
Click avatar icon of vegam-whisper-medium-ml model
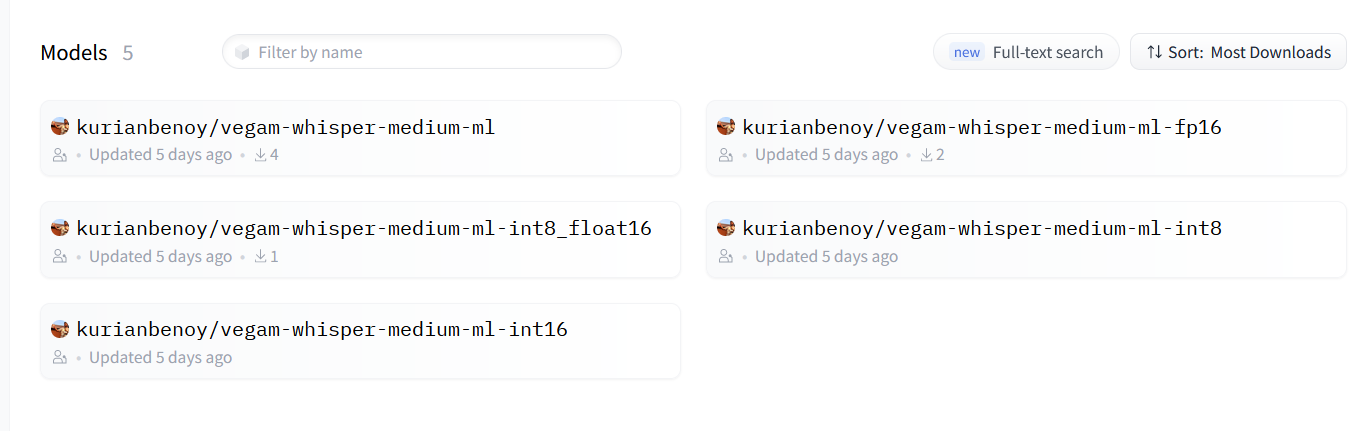[60, 127]
